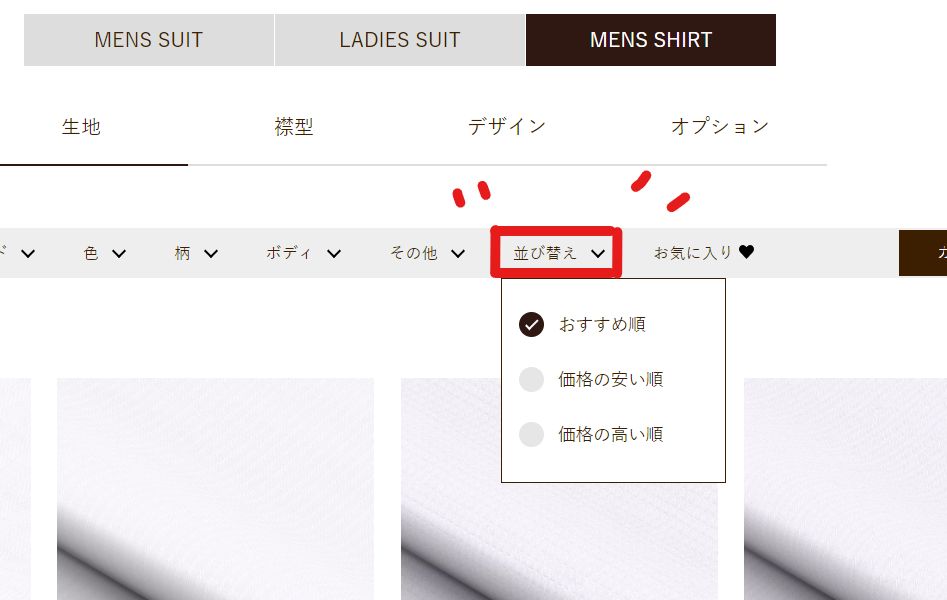Go to the オプション tab

click(720, 127)
